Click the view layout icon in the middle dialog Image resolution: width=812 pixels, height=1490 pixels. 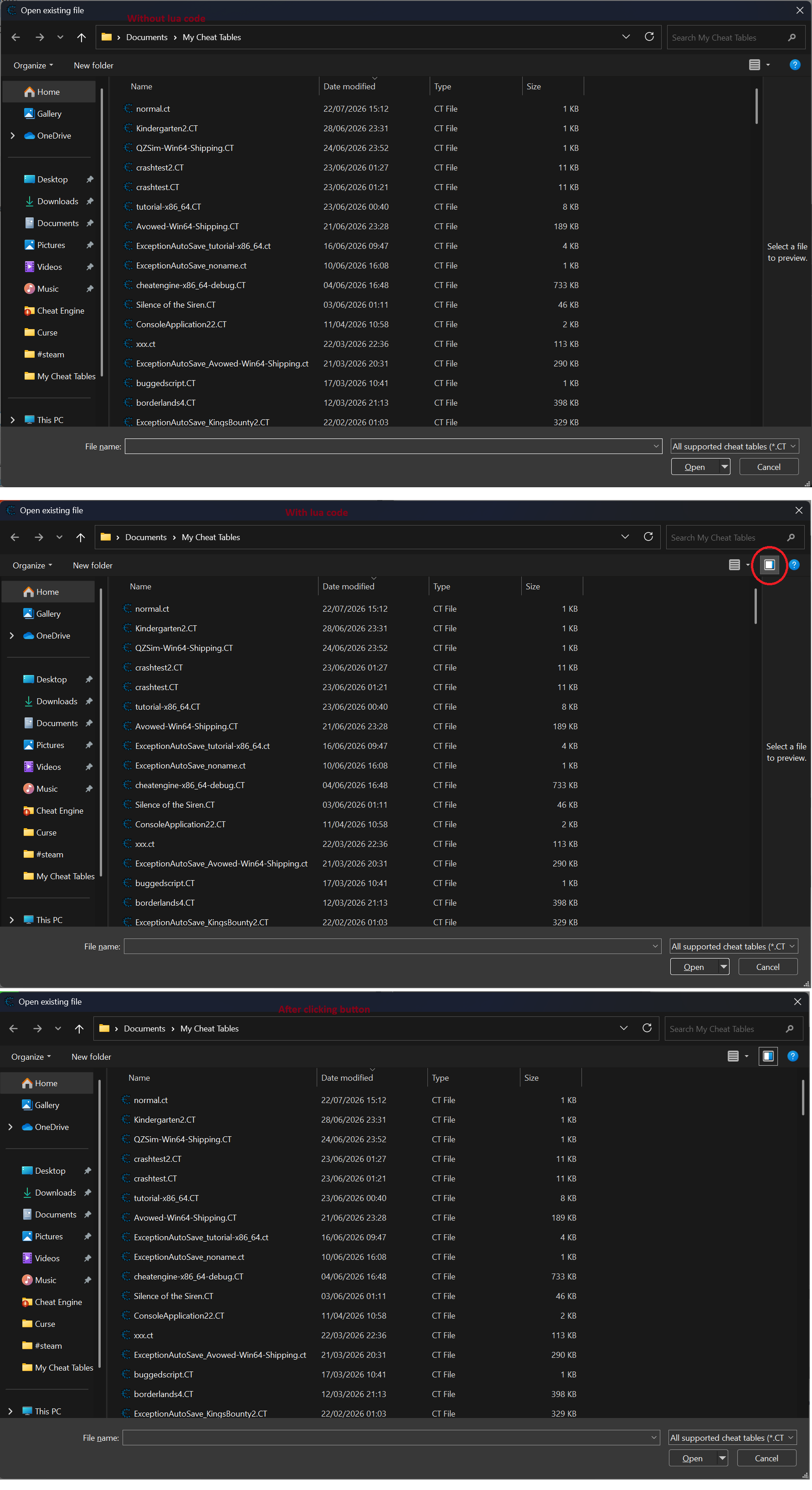(x=735, y=565)
